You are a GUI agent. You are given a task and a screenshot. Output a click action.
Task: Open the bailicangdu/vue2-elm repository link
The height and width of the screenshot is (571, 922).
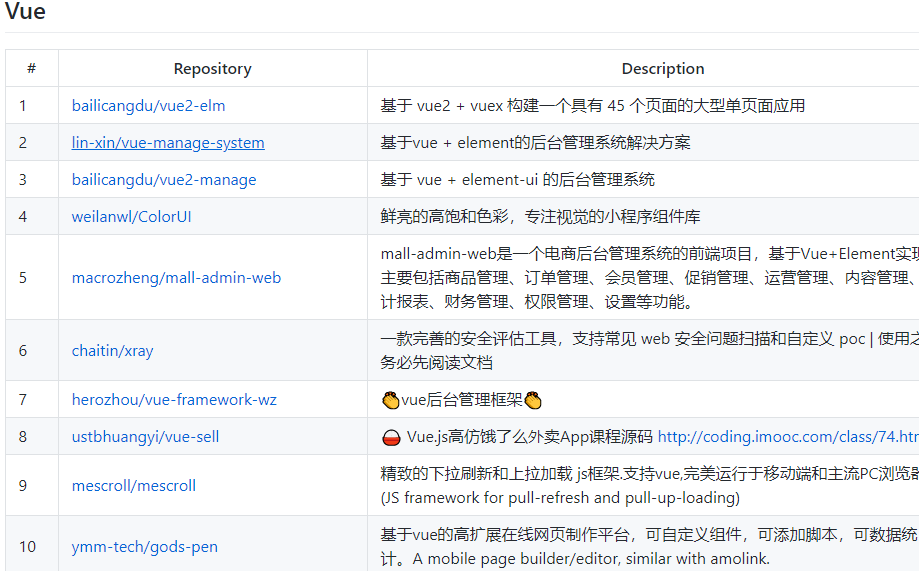[x=148, y=106]
